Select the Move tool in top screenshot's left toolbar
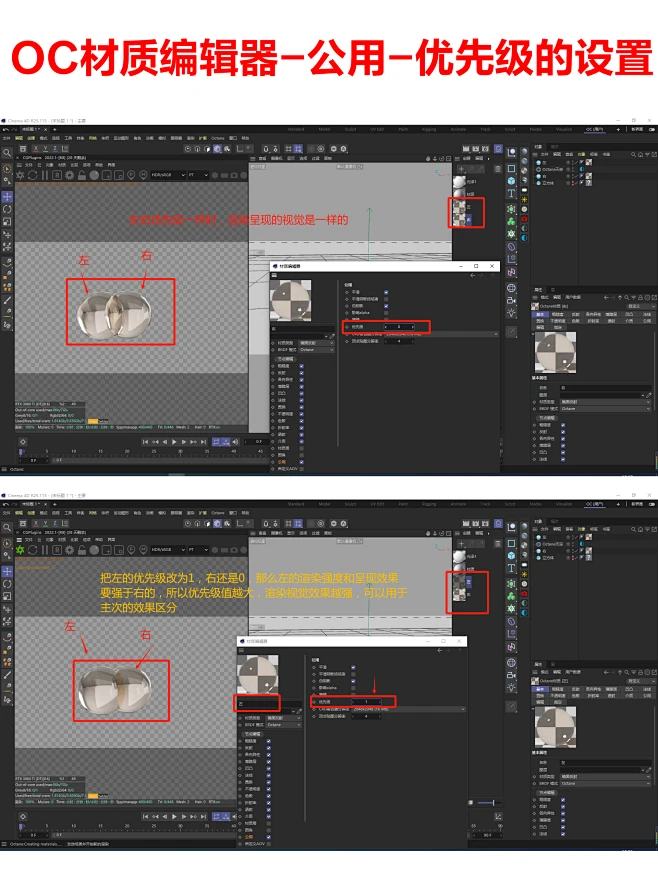 coord(7,197)
